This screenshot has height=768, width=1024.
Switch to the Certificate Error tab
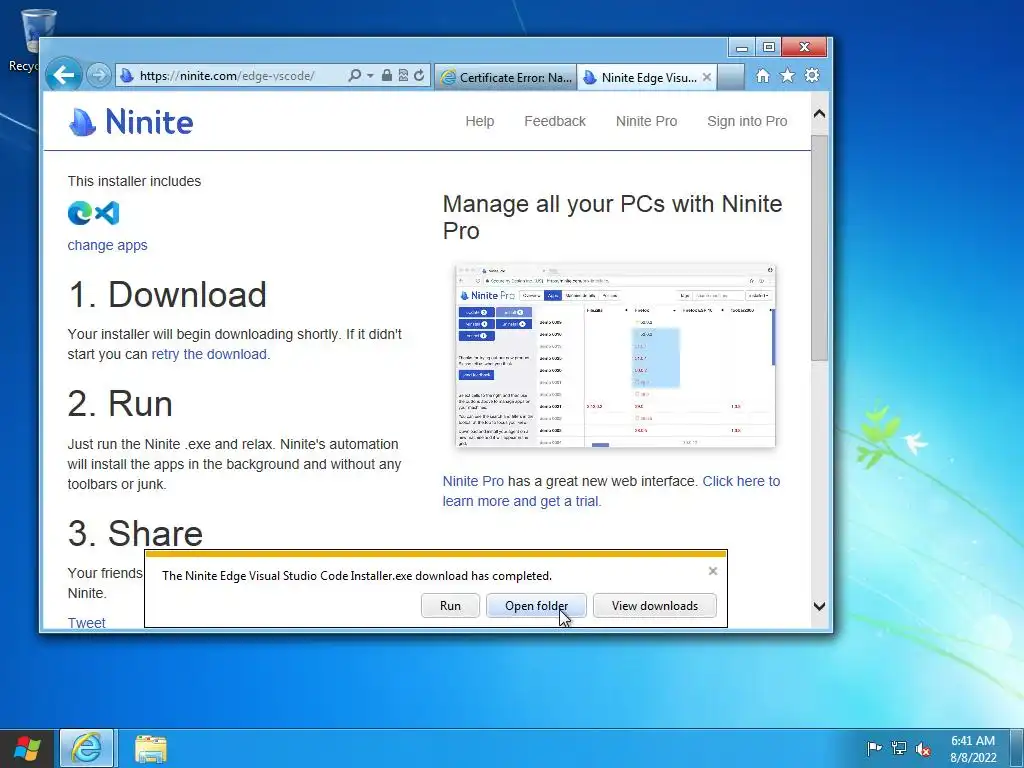pos(506,77)
